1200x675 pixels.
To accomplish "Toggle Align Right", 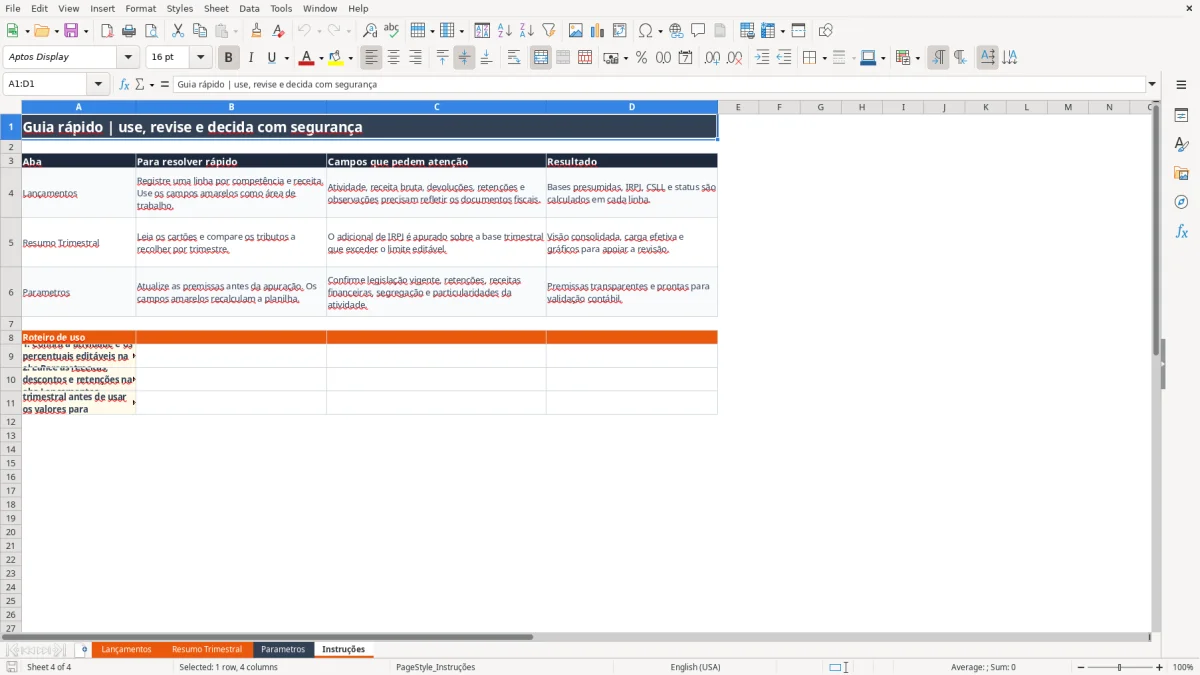I will point(415,58).
